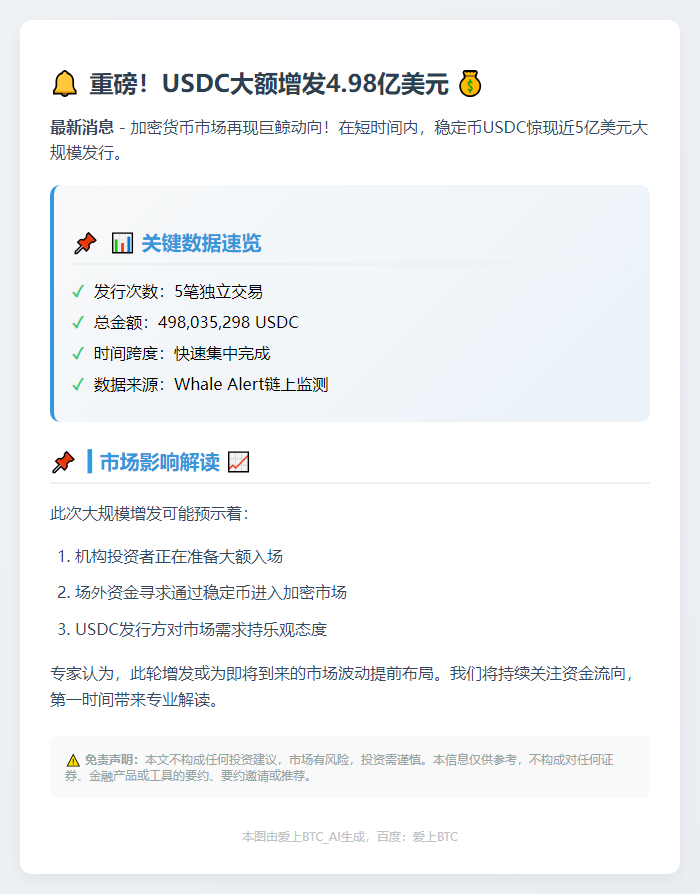Click the checkmark next to 时间跨度
700x894 pixels.
78,353
